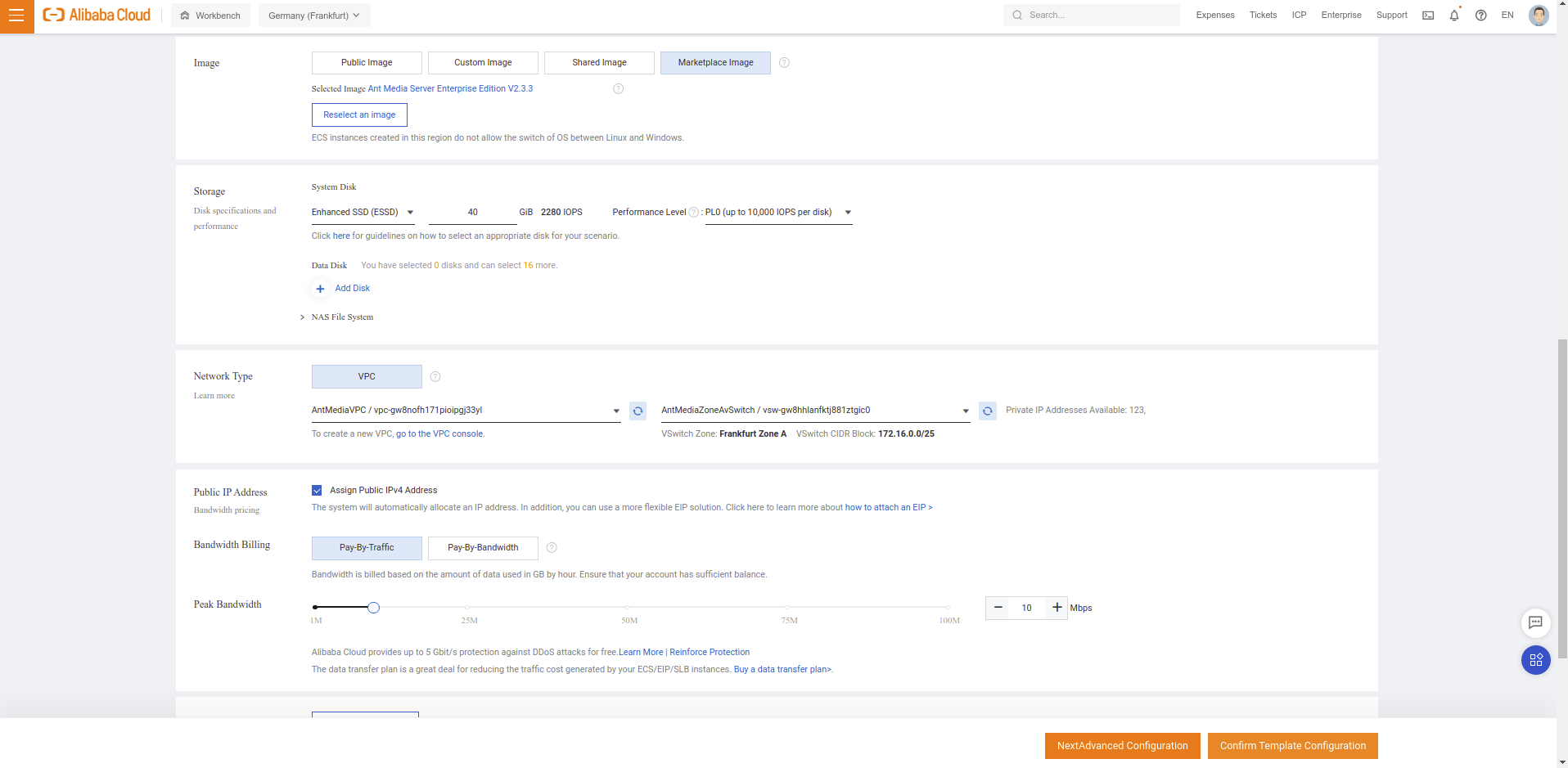Decrease peak bandwidth with minus button
This screenshot has height=768, width=1568.
pyautogui.click(x=998, y=608)
